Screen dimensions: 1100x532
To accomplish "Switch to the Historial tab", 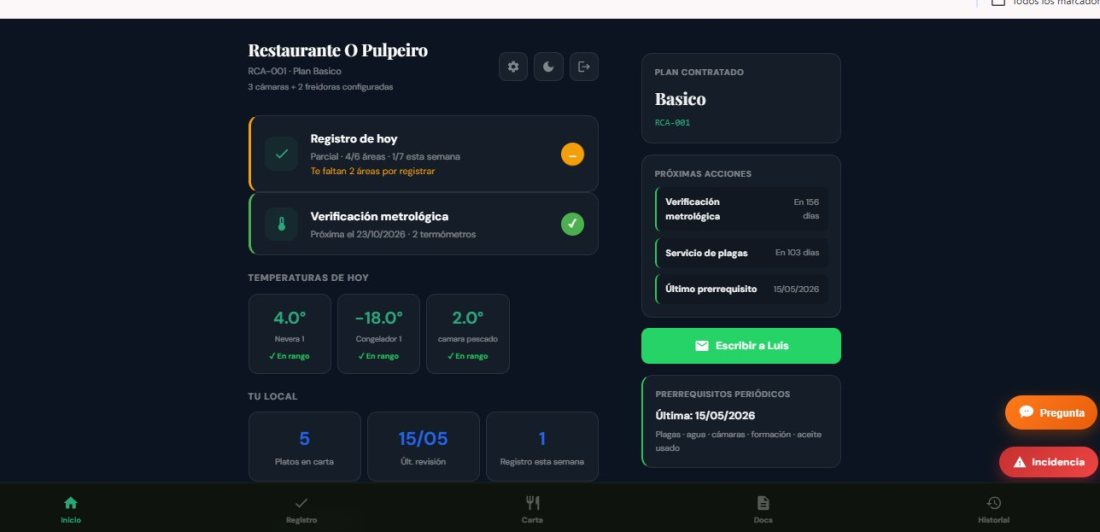I will [x=994, y=510].
